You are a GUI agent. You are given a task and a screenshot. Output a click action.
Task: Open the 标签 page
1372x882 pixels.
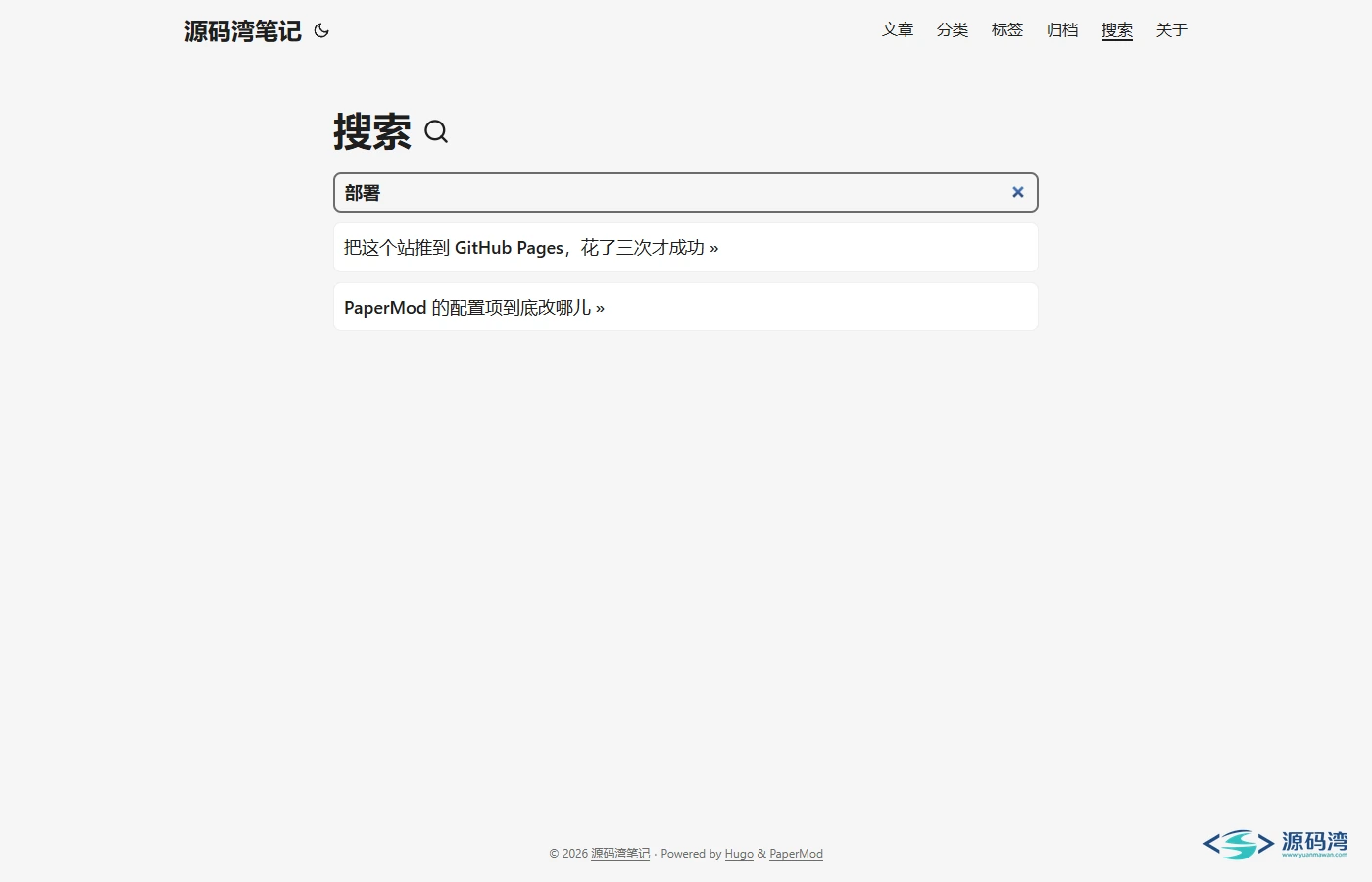1007,30
